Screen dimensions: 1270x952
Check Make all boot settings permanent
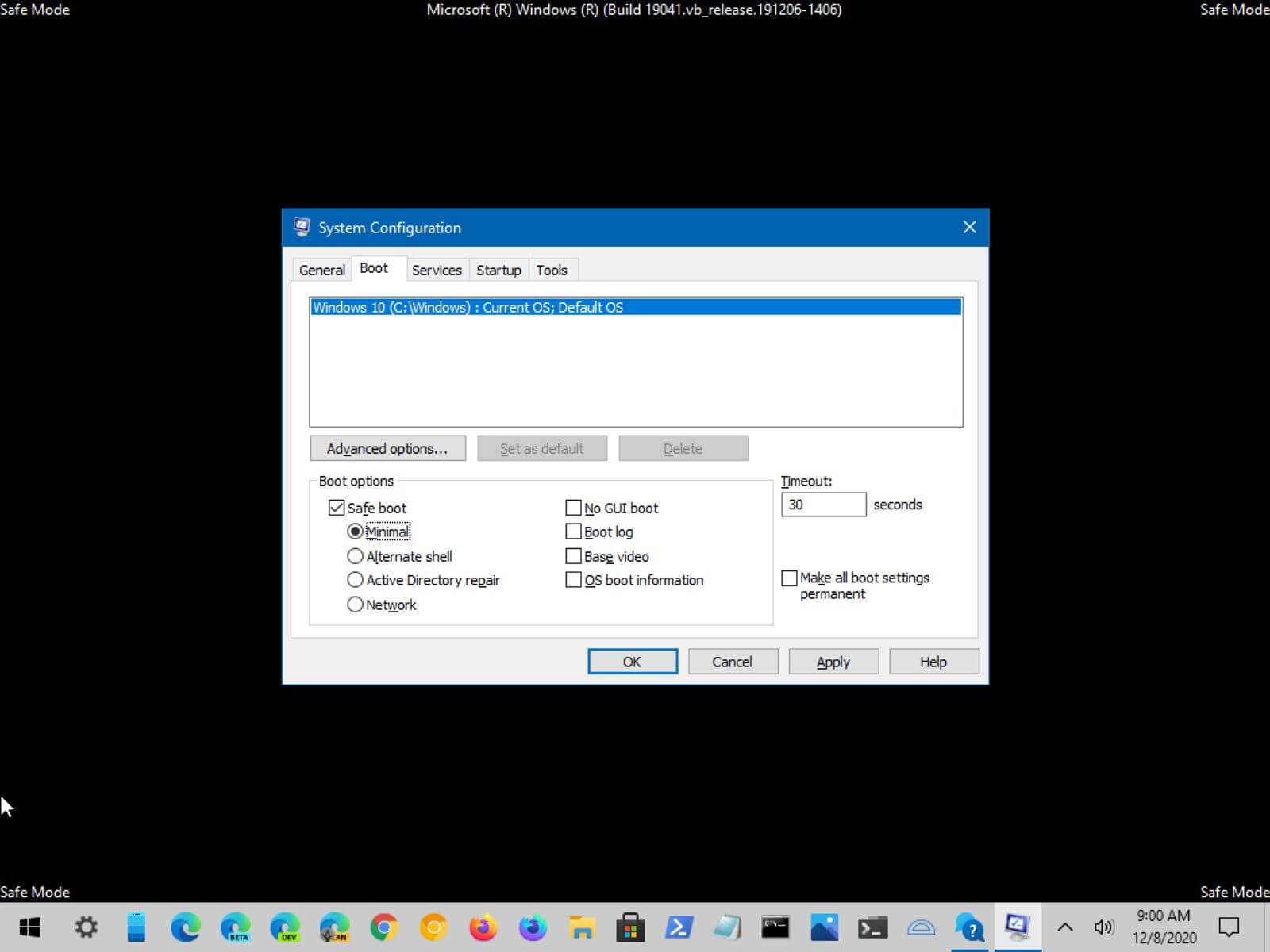point(789,578)
